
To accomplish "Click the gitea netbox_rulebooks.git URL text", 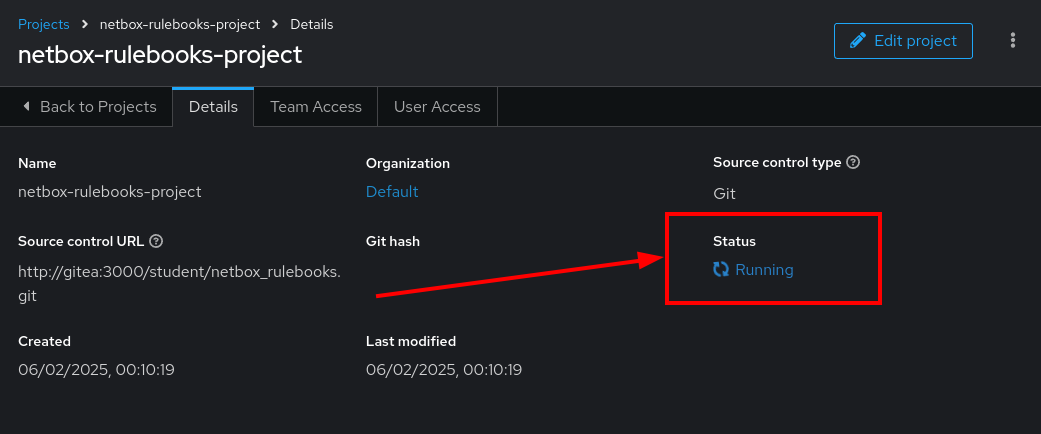I will click(x=180, y=283).
